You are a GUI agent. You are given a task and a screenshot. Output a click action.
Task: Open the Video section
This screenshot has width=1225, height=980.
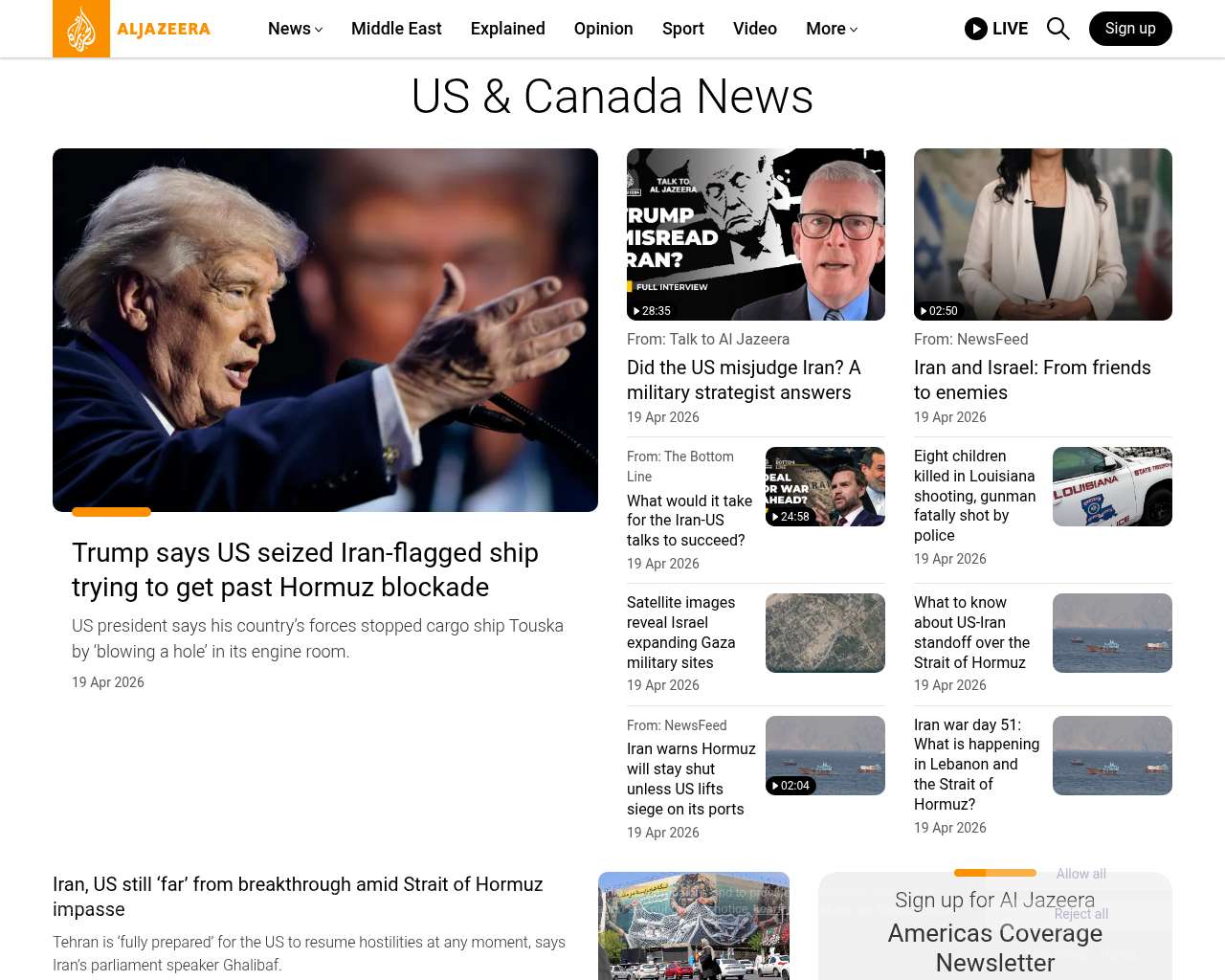755,29
